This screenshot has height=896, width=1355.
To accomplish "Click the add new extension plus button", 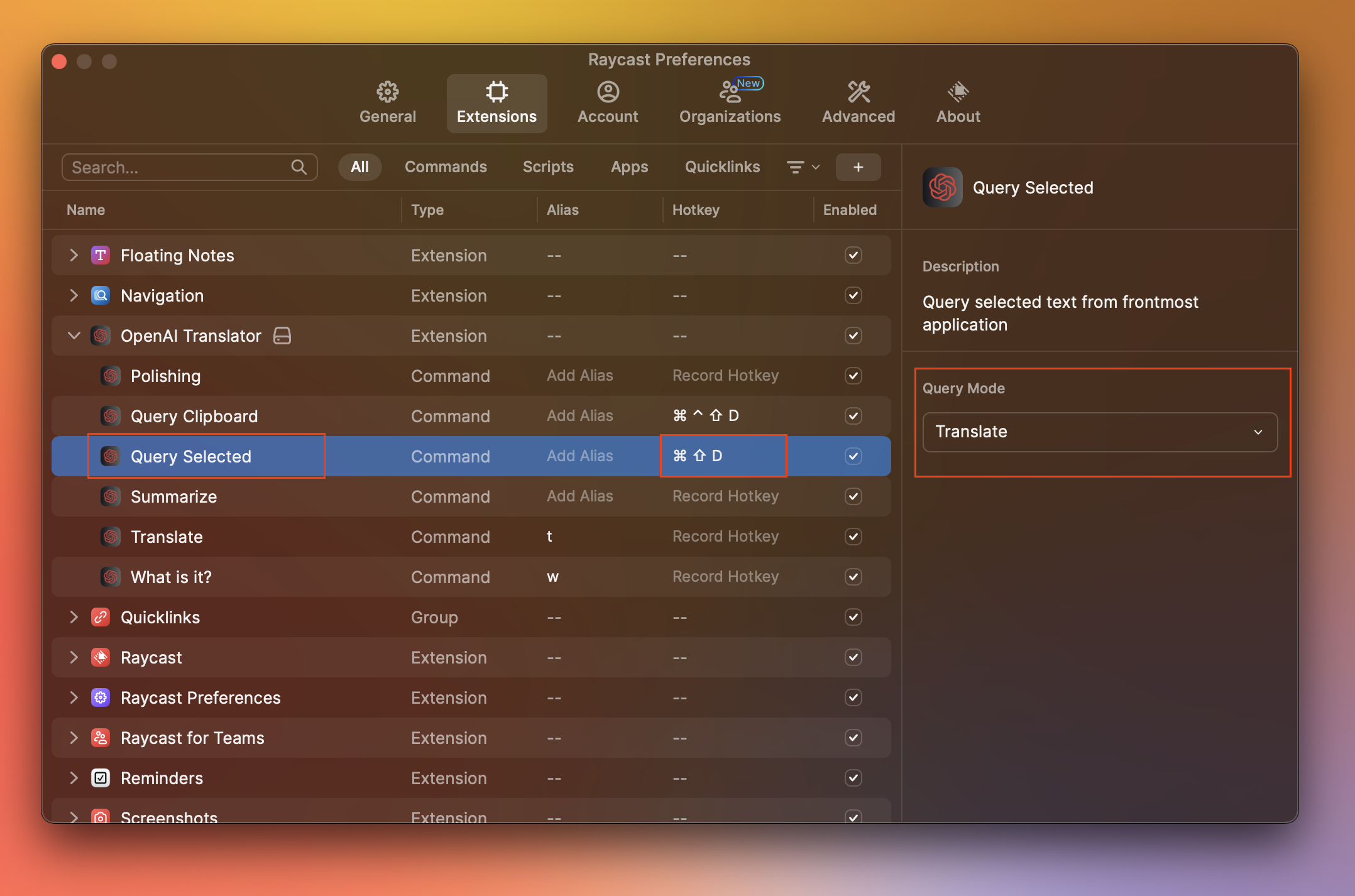I will point(858,167).
